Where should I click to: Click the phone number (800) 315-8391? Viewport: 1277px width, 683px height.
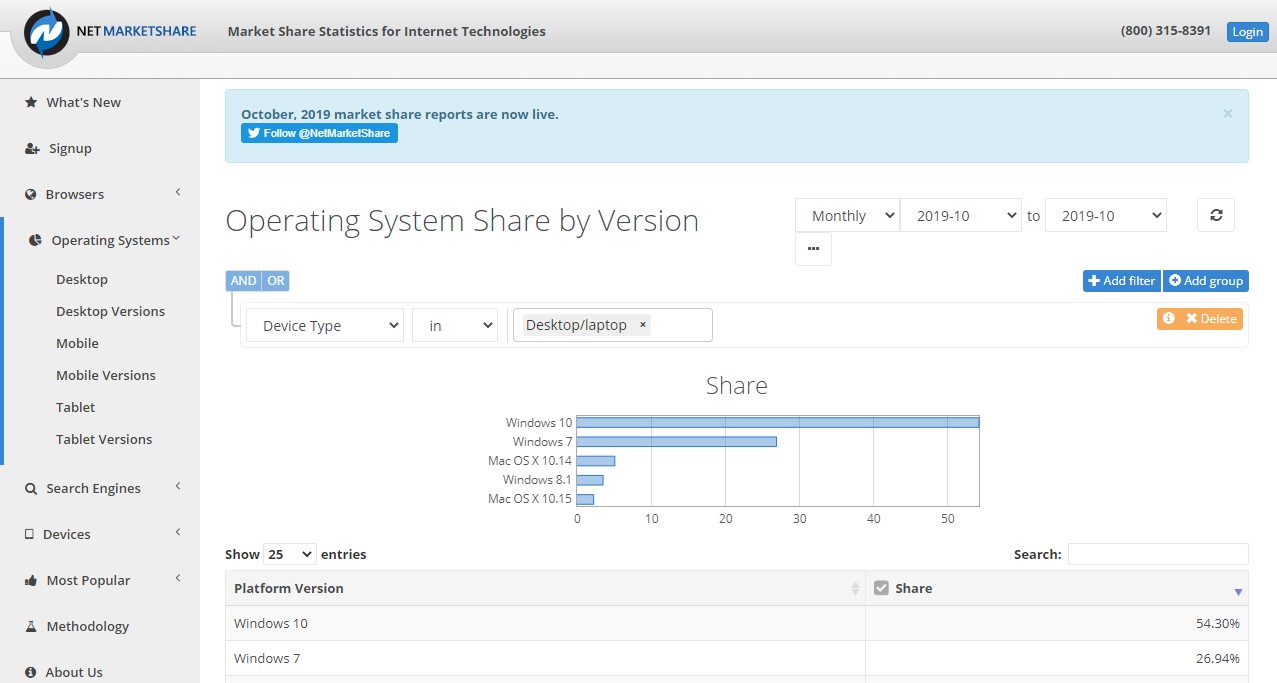[1166, 31]
